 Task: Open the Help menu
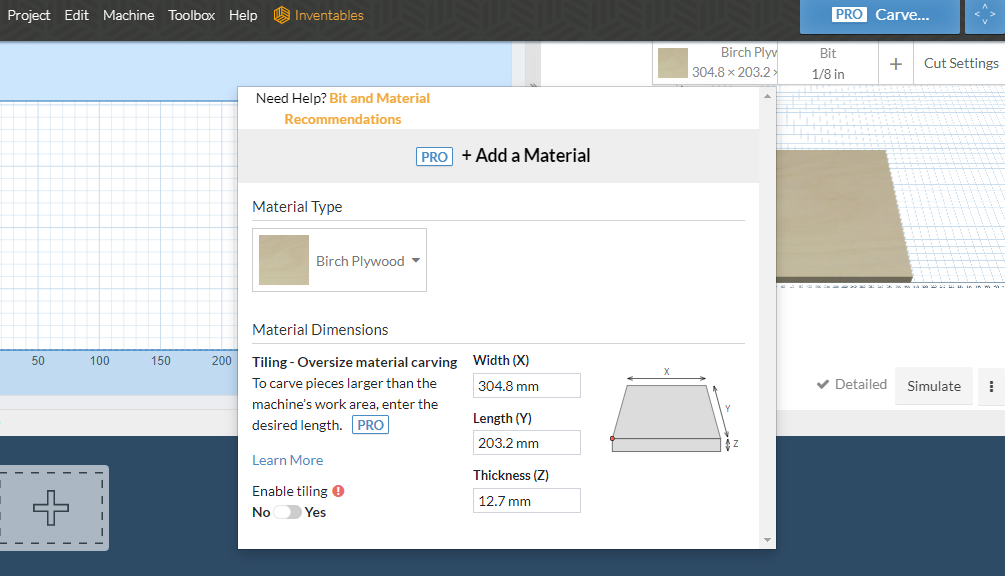(243, 15)
